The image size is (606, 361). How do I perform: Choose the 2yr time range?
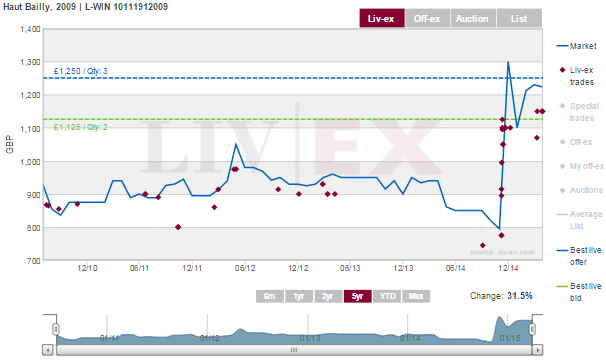328,296
